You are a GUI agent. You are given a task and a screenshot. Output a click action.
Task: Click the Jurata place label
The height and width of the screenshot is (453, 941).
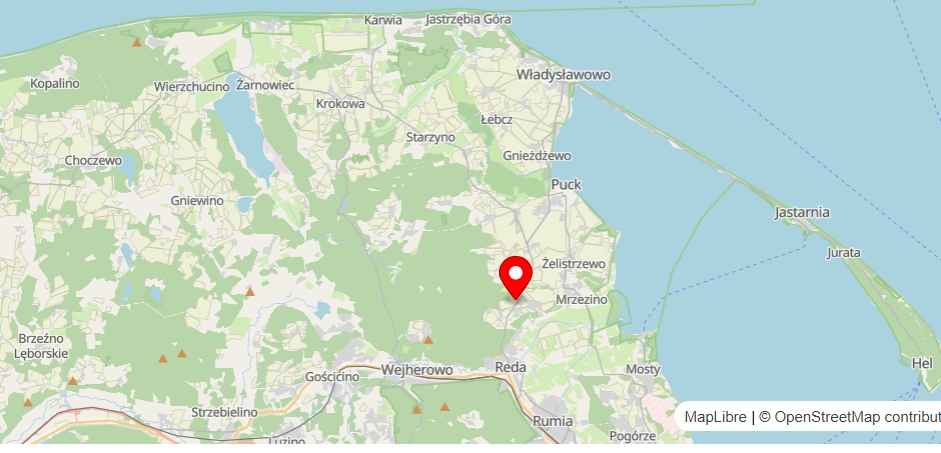[x=844, y=253]
